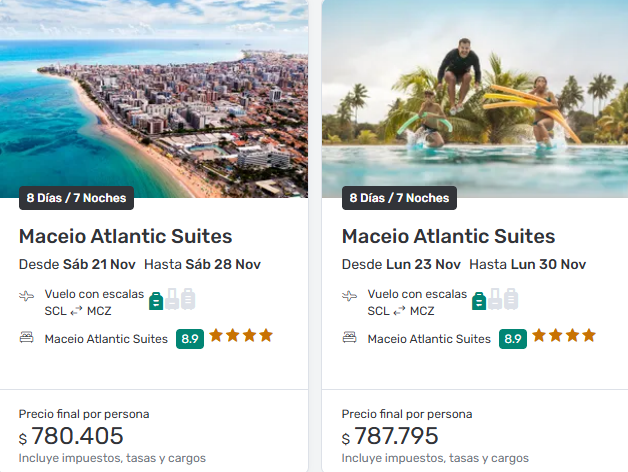This screenshot has height=472, width=628.
Task: Click the aerial beach city photo
Action: point(154,100)
